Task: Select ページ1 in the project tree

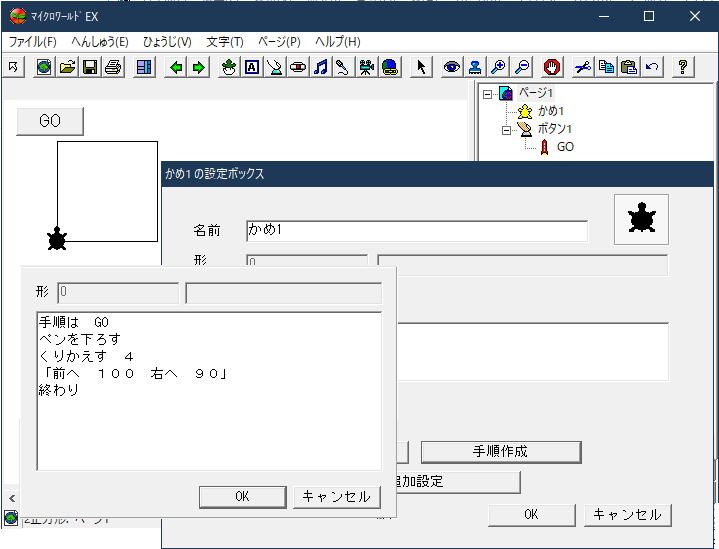Action: (536, 93)
